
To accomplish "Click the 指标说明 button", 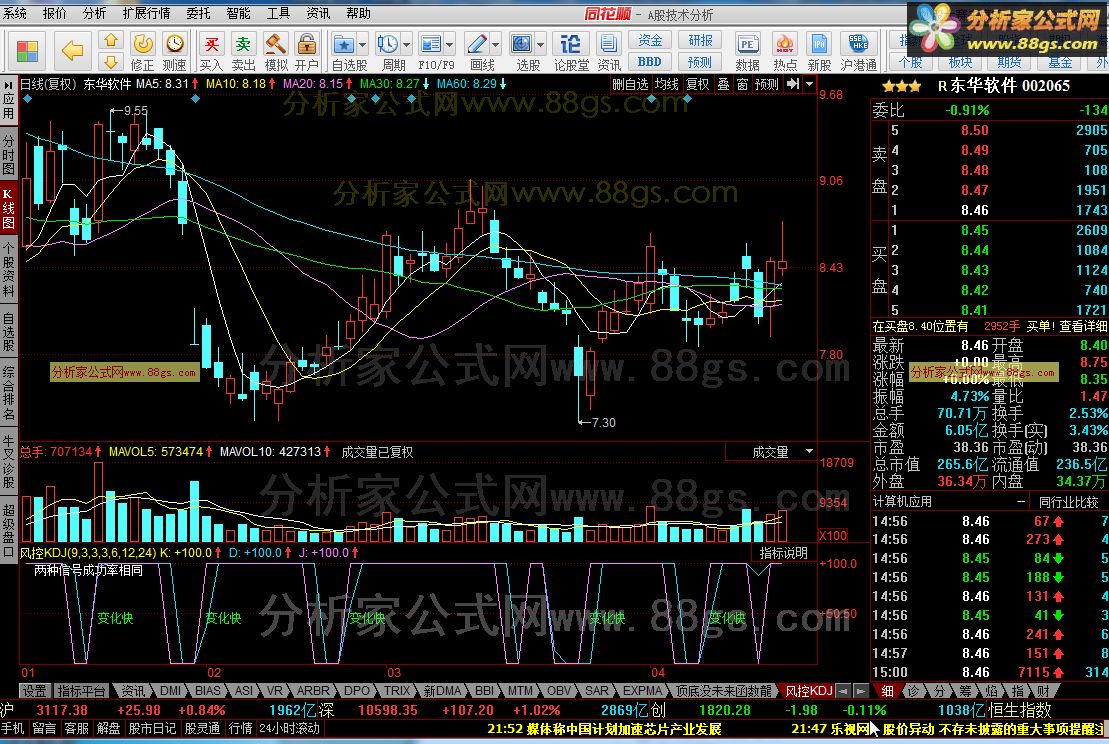I will (784, 553).
